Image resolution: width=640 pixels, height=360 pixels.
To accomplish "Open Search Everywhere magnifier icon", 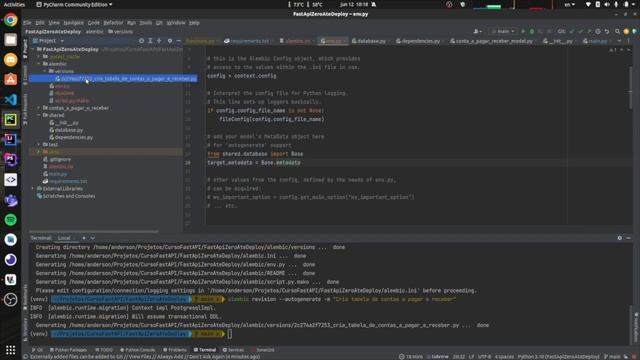I will click(618, 31).
